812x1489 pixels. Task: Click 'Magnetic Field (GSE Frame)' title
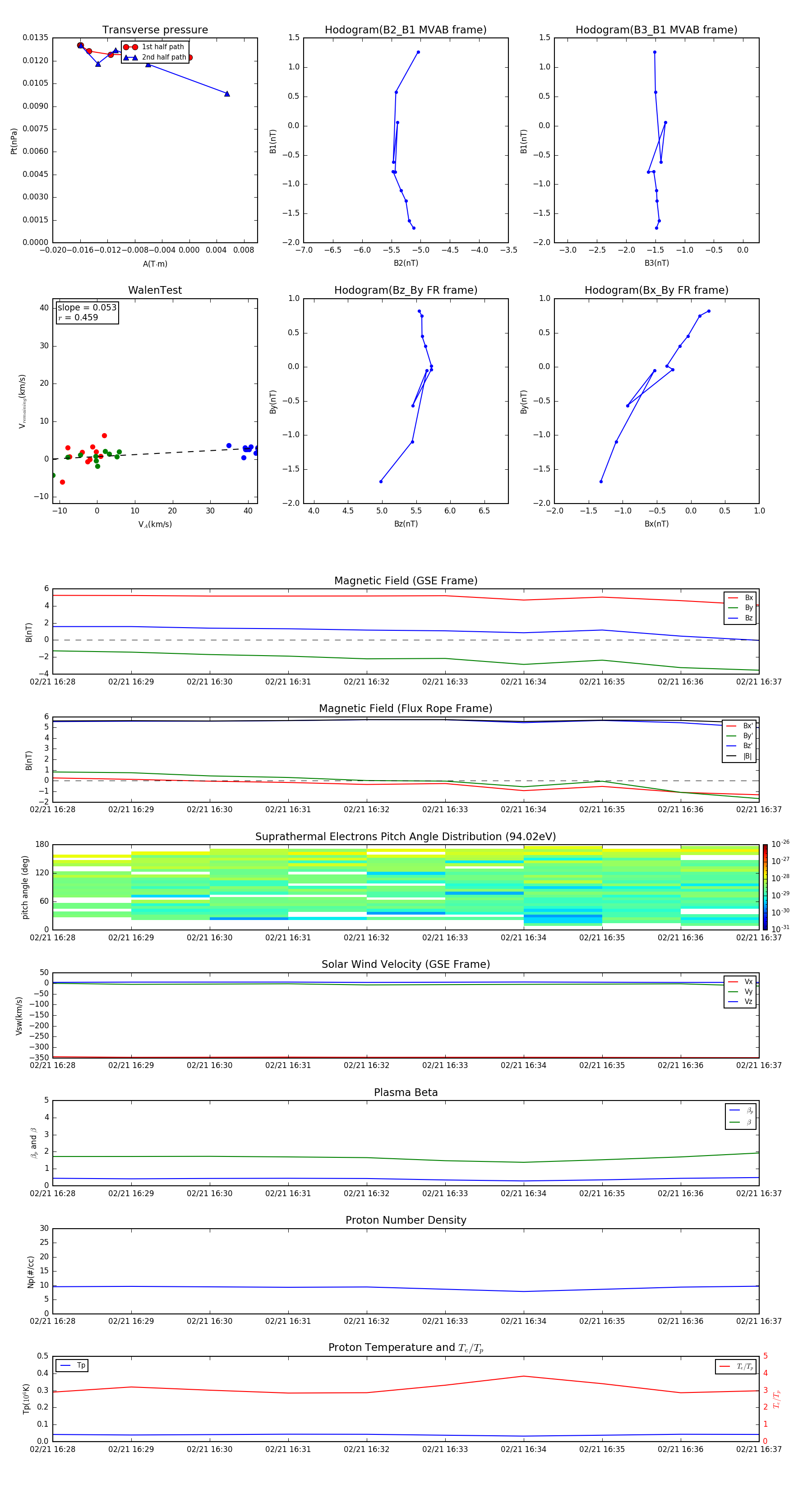click(x=406, y=581)
